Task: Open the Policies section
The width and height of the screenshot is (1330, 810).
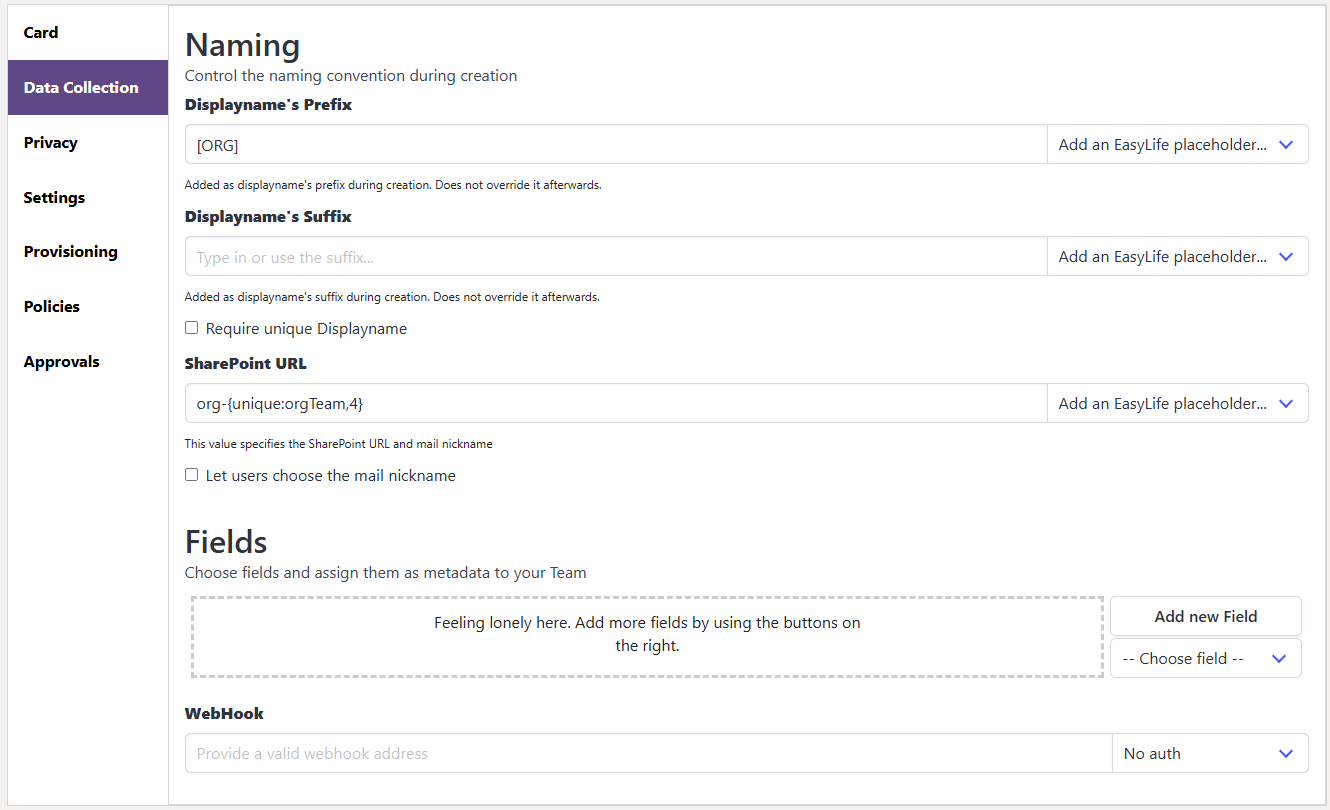Action: coord(52,307)
